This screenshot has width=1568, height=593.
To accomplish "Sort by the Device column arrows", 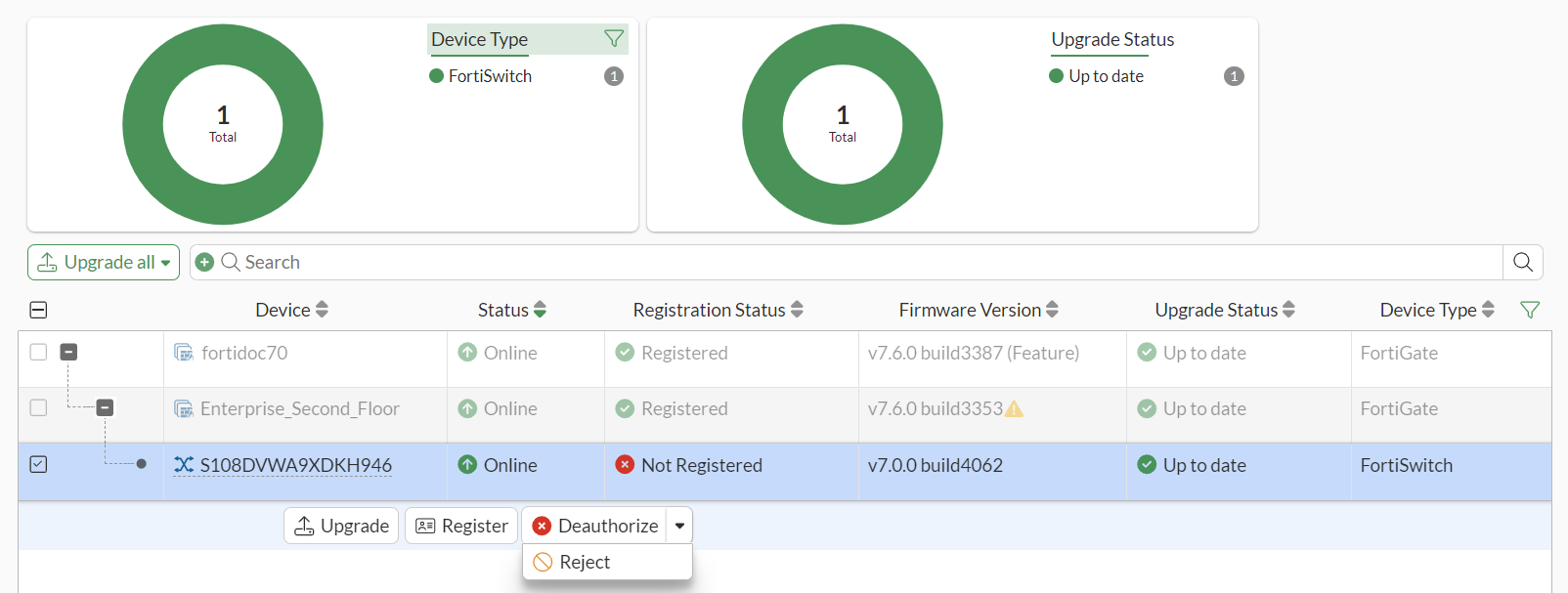I will 322,310.
